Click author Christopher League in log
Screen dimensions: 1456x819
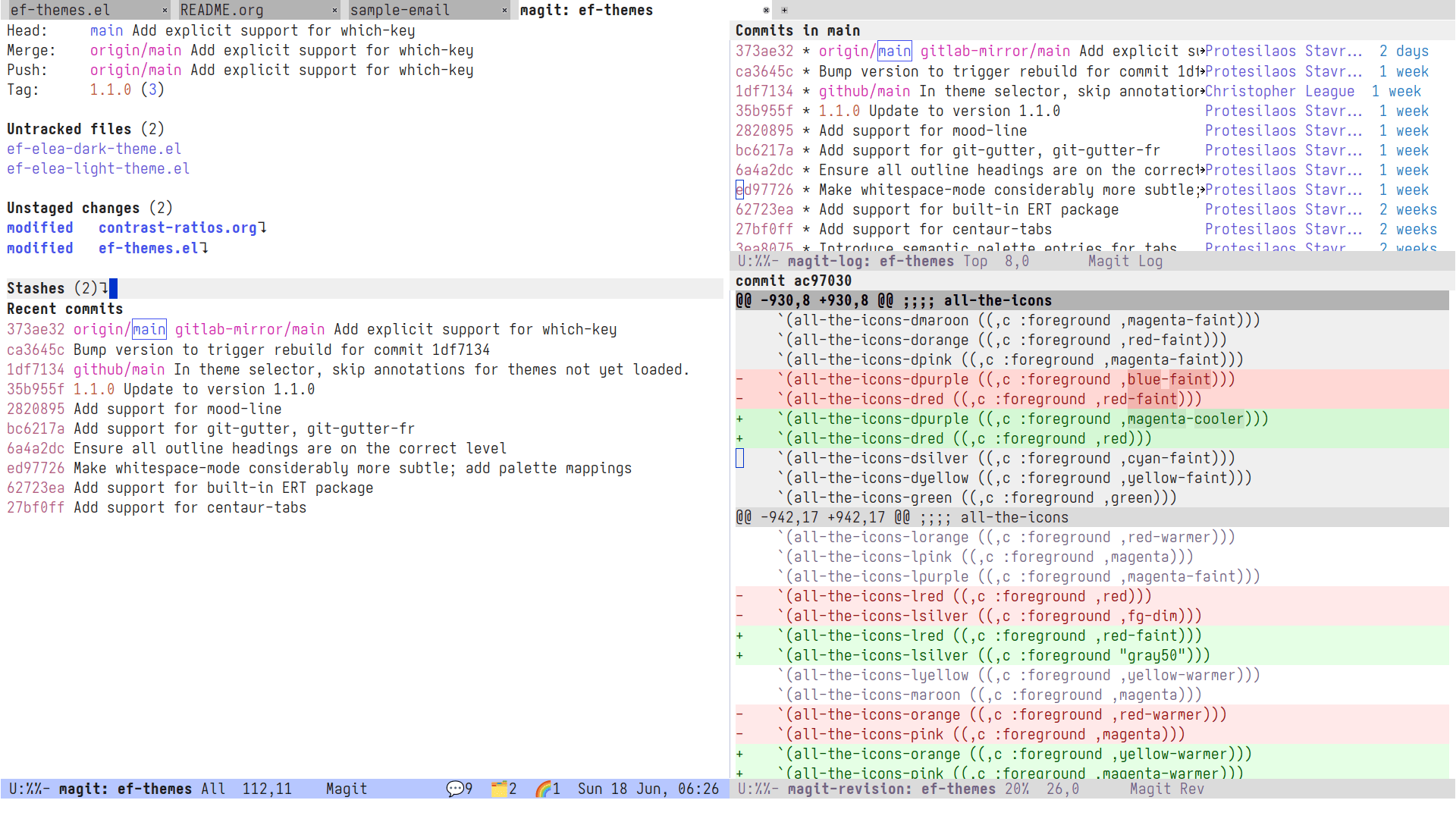pos(1280,91)
